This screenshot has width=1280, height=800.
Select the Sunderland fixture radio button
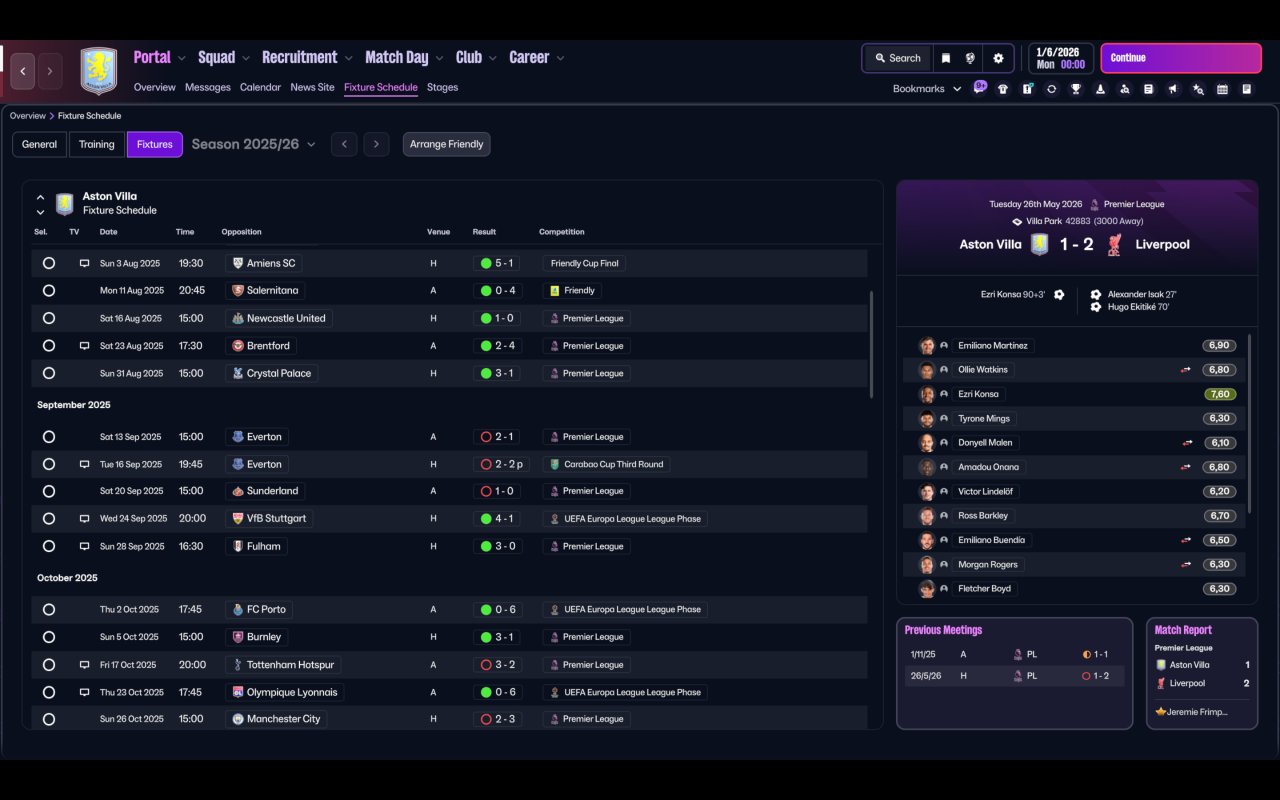pos(49,491)
